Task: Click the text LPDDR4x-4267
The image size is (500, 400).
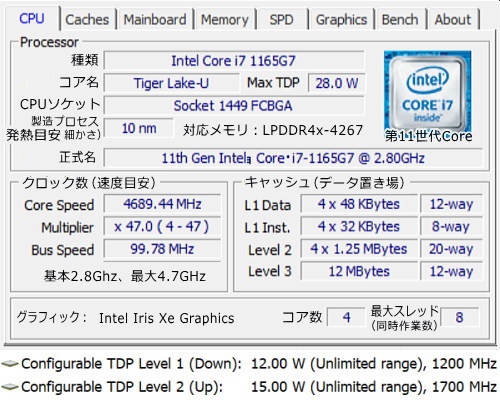Action: coord(313,130)
